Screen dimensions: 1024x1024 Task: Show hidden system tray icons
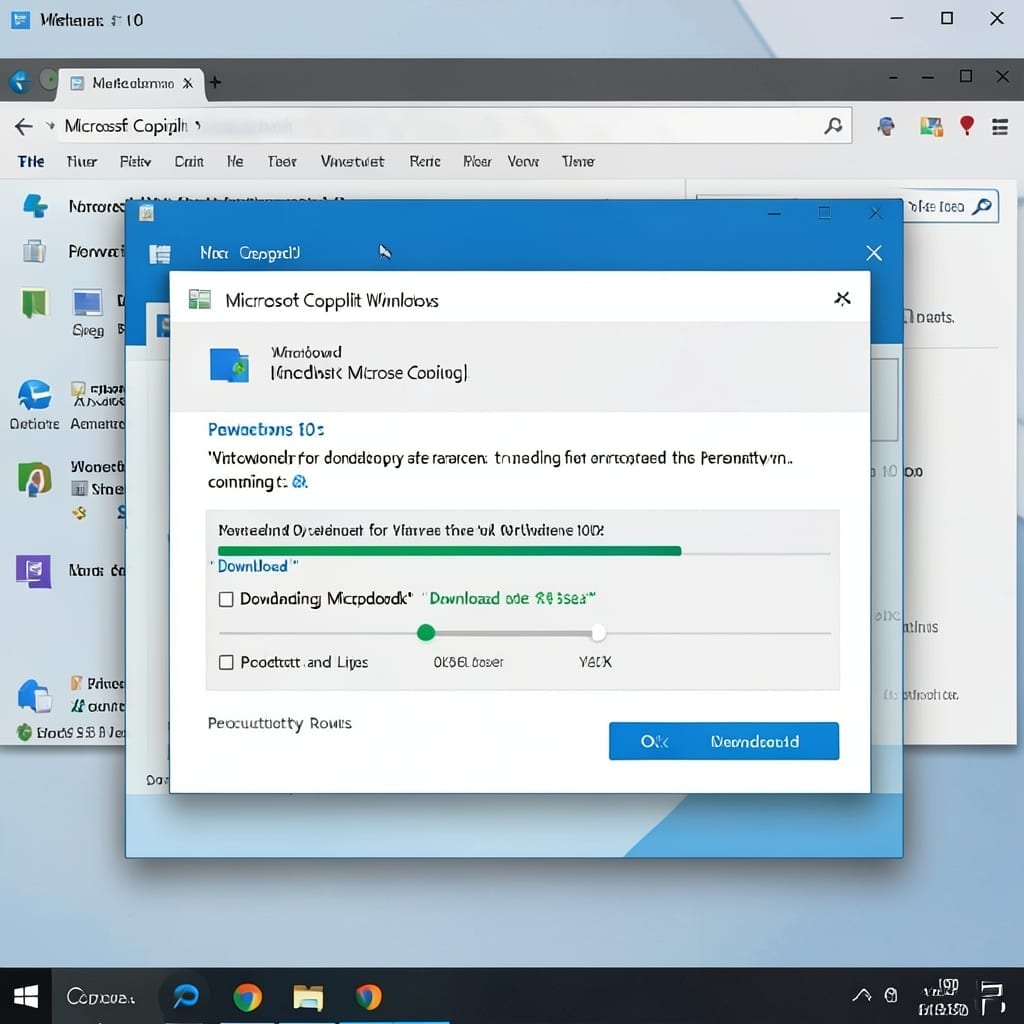[x=862, y=995]
